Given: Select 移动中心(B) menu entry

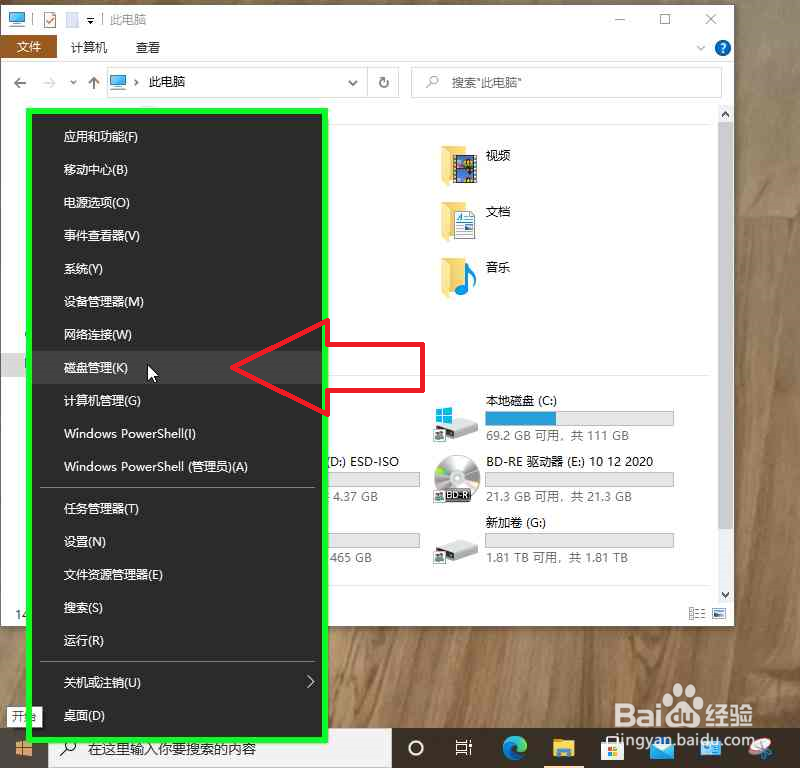Looking at the screenshot, I should [x=177, y=169].
